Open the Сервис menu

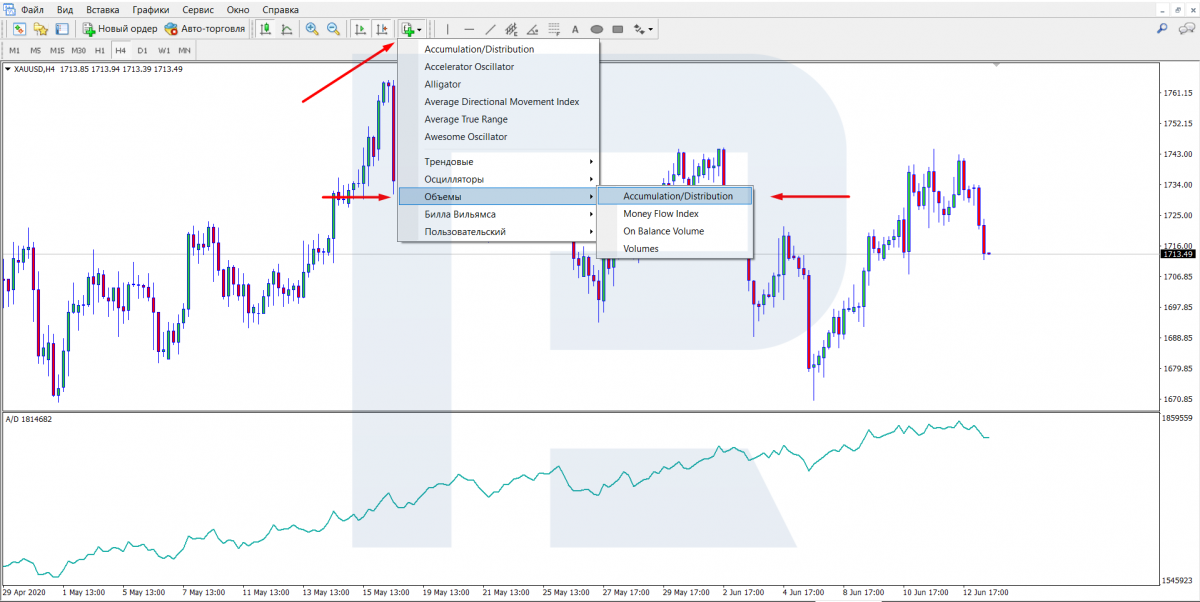[197, 9]
